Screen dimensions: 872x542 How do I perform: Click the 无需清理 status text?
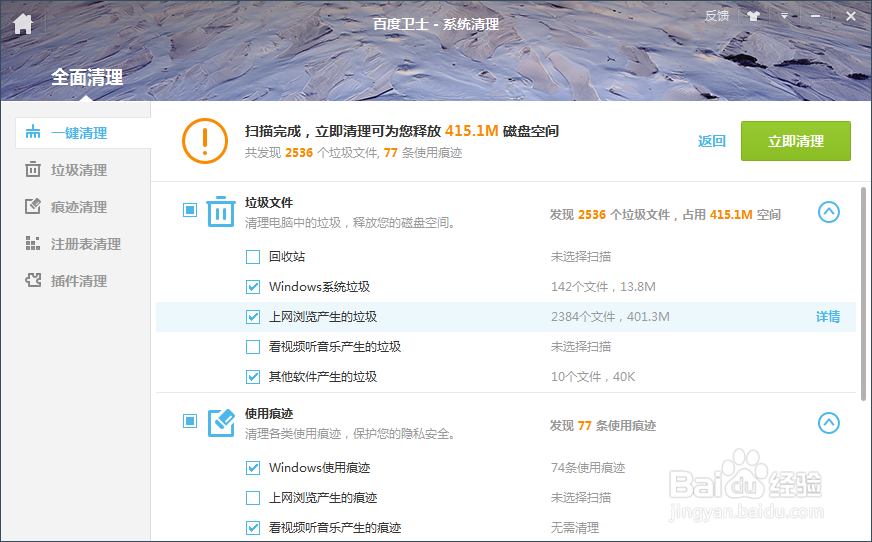point(574,528)
